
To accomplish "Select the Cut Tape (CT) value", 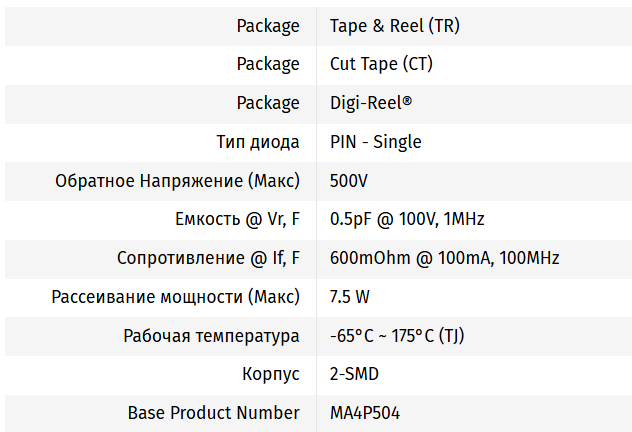I will pyautogui.click(x=381, y=65).
